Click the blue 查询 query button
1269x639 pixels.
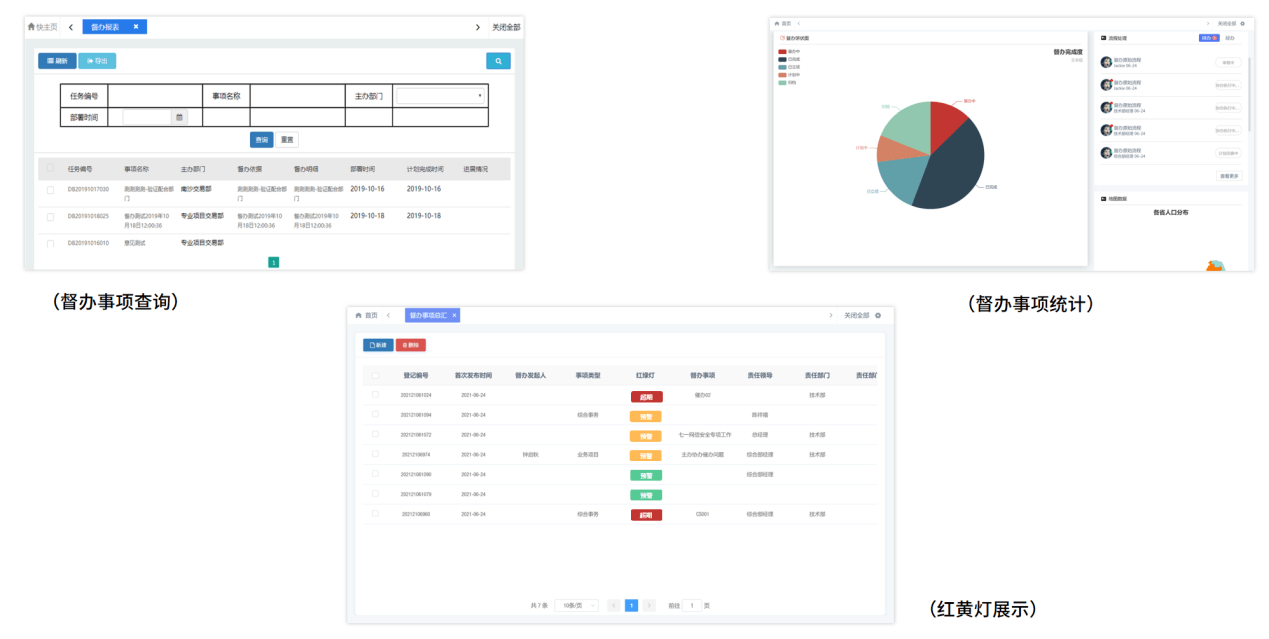tap(261, 140)
